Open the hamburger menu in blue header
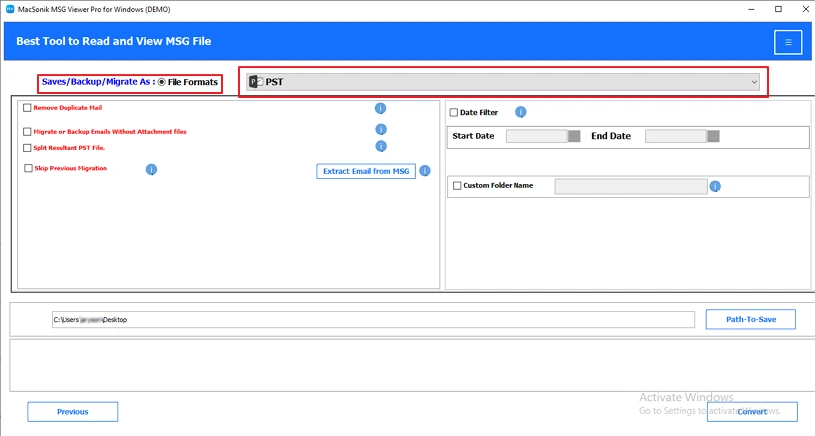Viewport: 815px width, 436px height. tap(788, 42)
